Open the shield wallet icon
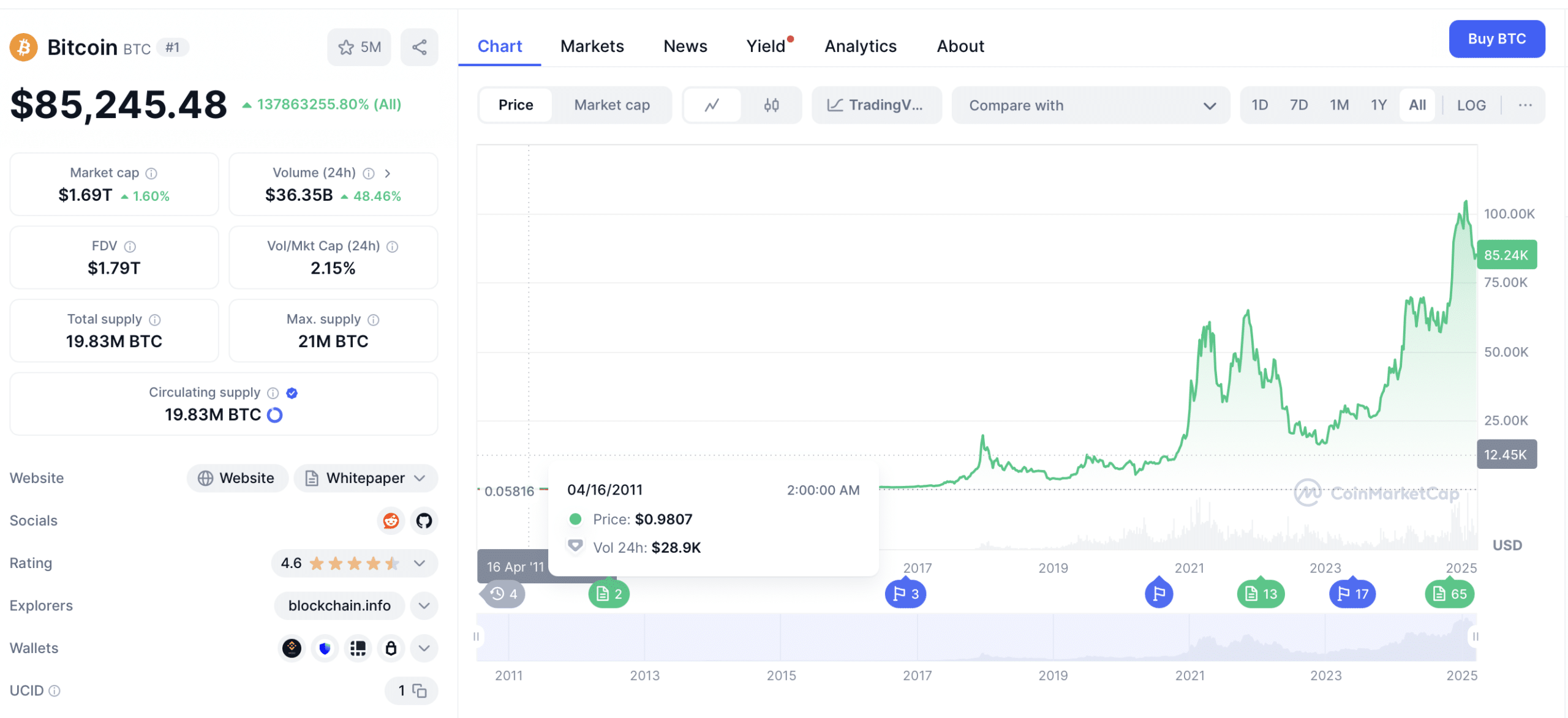Screen dimensions: 1568x718 coord(325,648)
